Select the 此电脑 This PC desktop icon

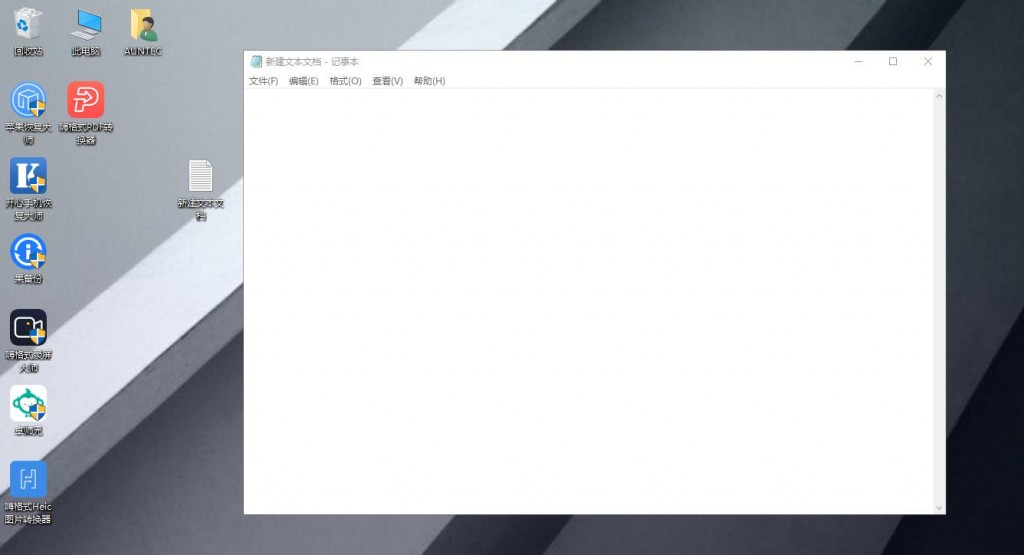[86, 31]
